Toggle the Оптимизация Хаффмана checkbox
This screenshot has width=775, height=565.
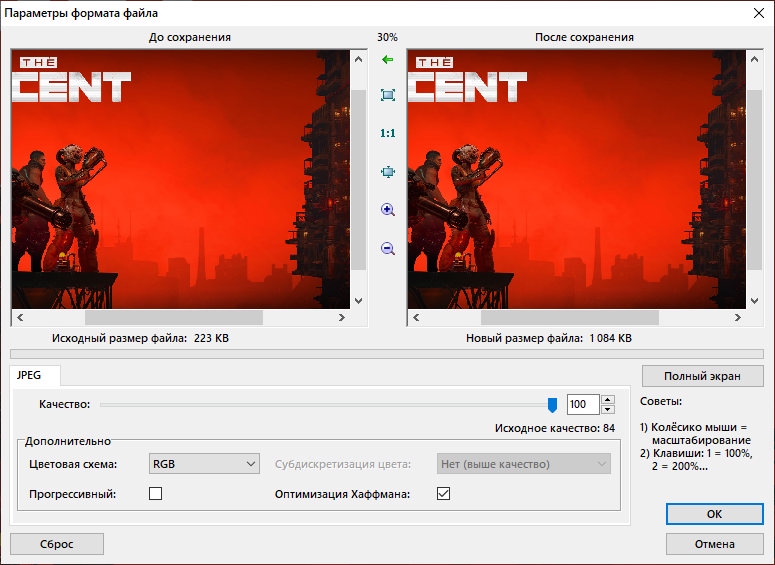pos(443,493)
